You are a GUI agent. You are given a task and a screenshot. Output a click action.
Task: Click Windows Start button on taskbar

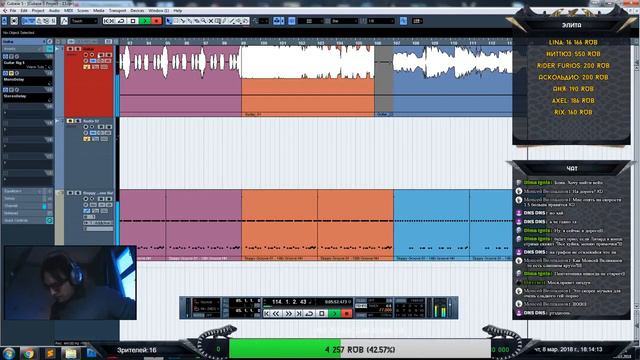click(9, 353)
